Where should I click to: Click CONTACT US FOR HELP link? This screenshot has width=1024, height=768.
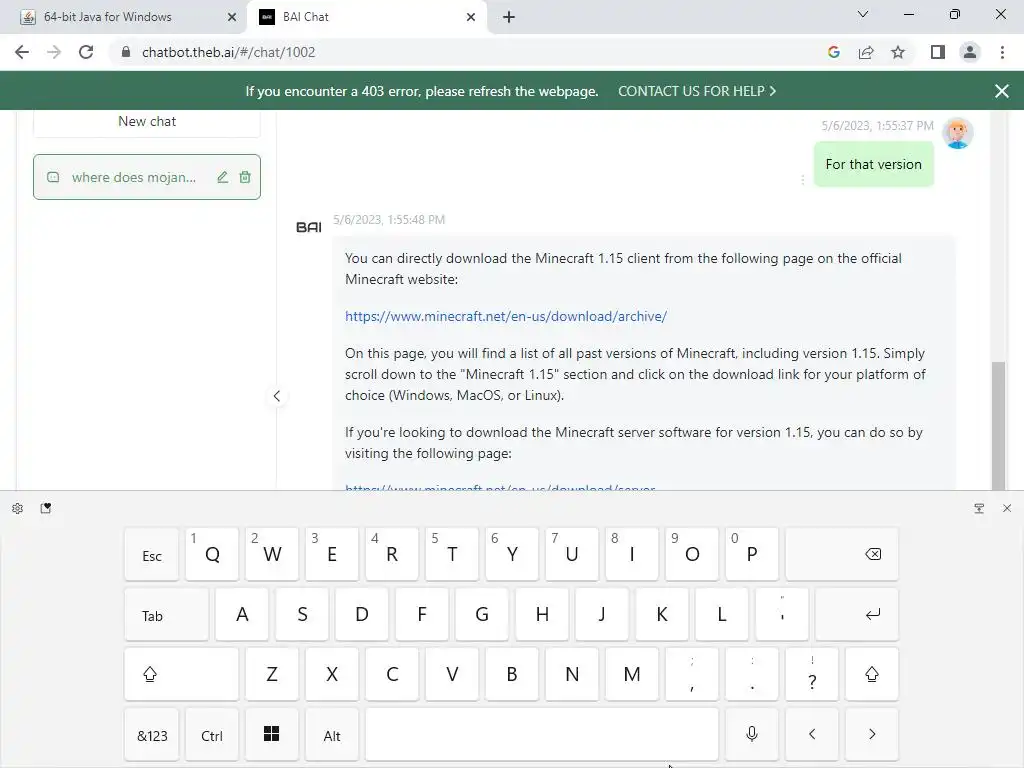point(697,91)
